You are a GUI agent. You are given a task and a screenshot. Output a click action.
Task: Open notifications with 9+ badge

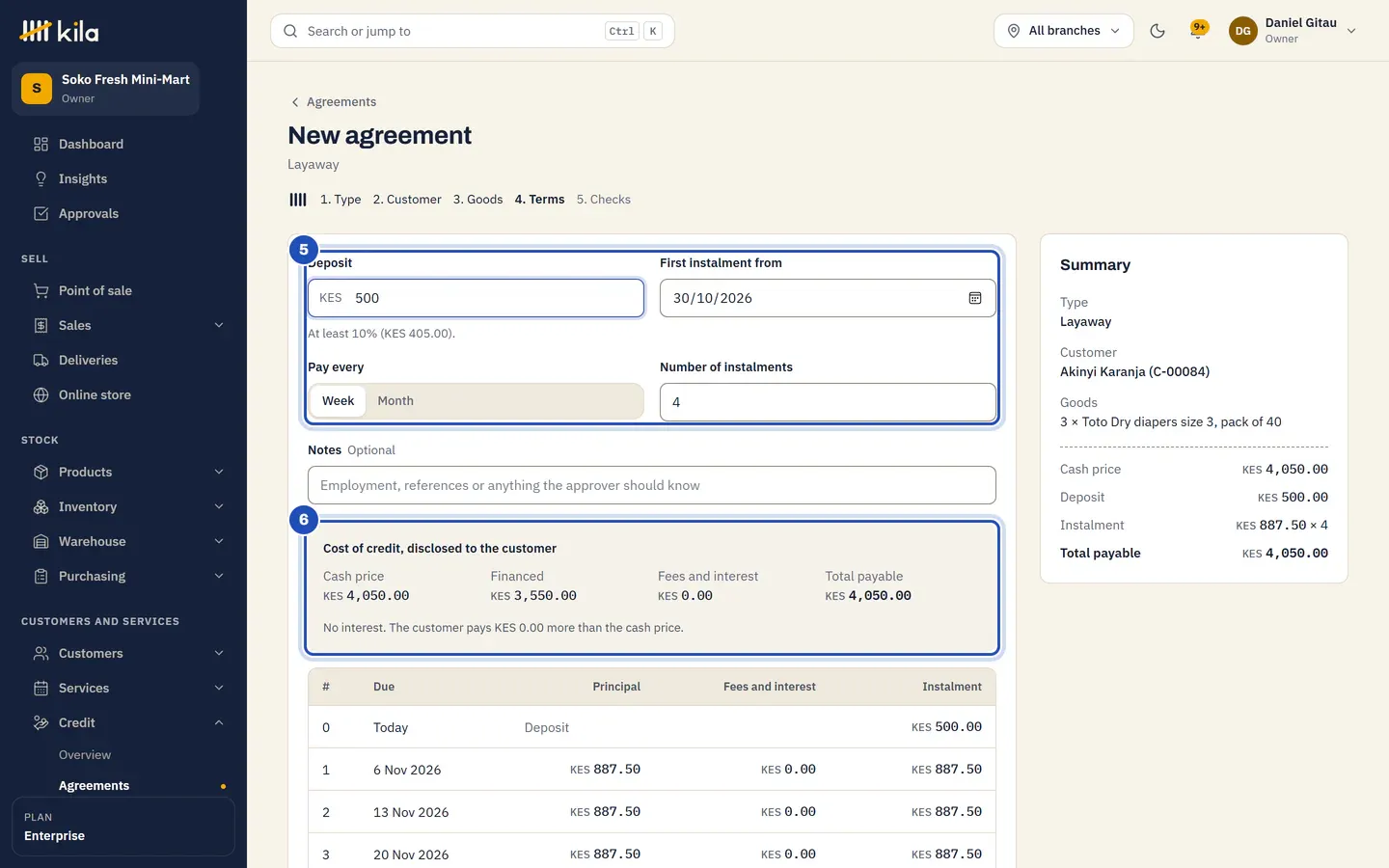click(x=1198, y=31)
